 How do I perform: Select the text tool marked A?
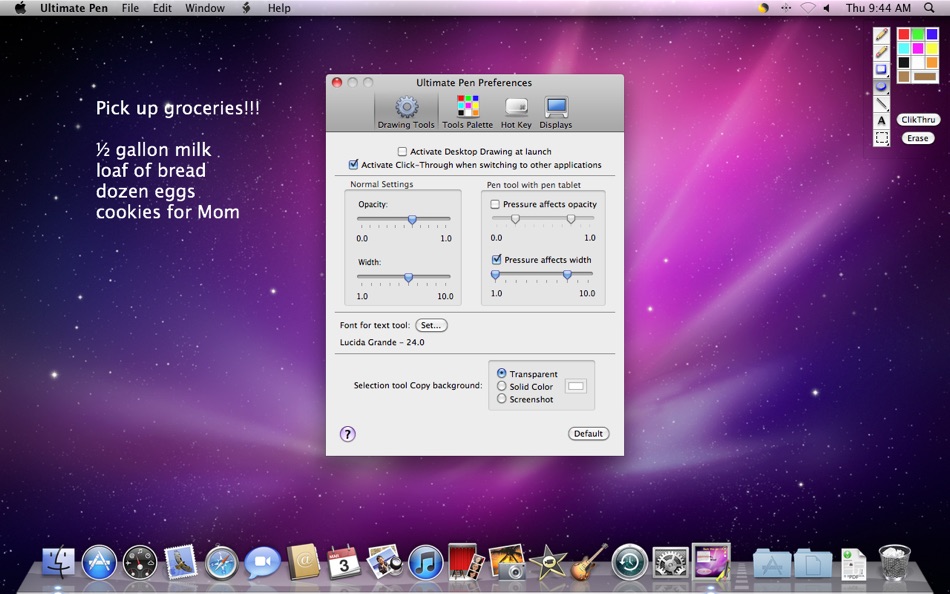point(882,121)
